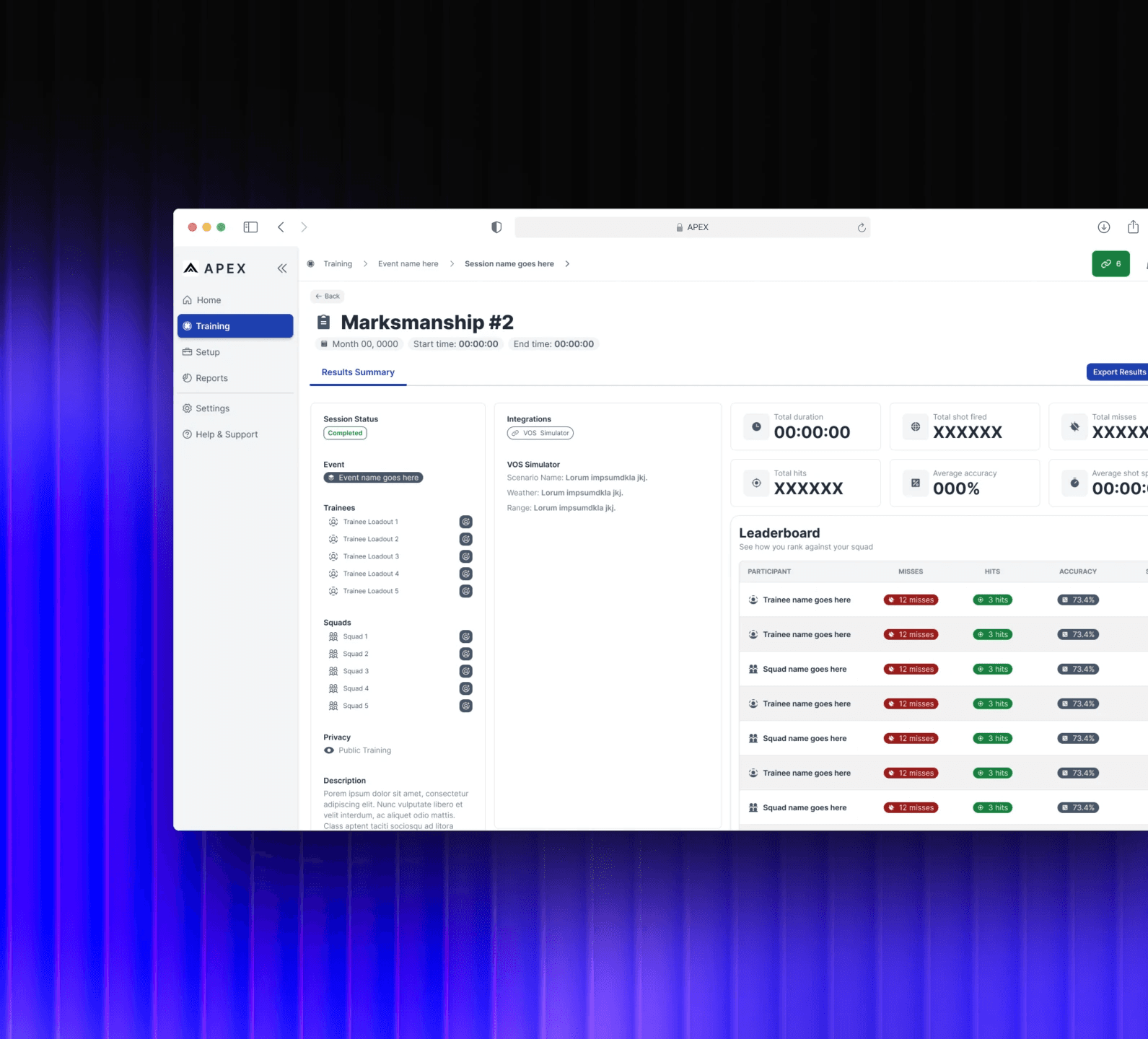Expand chevron after Training breadcrumb

click(x=365, y=264)
